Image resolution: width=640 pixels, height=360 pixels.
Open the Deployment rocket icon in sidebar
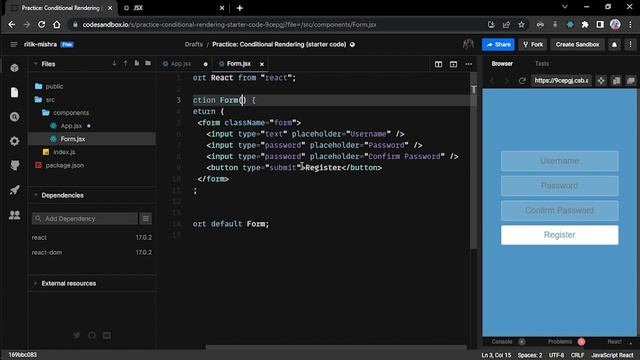pos(15,190)
